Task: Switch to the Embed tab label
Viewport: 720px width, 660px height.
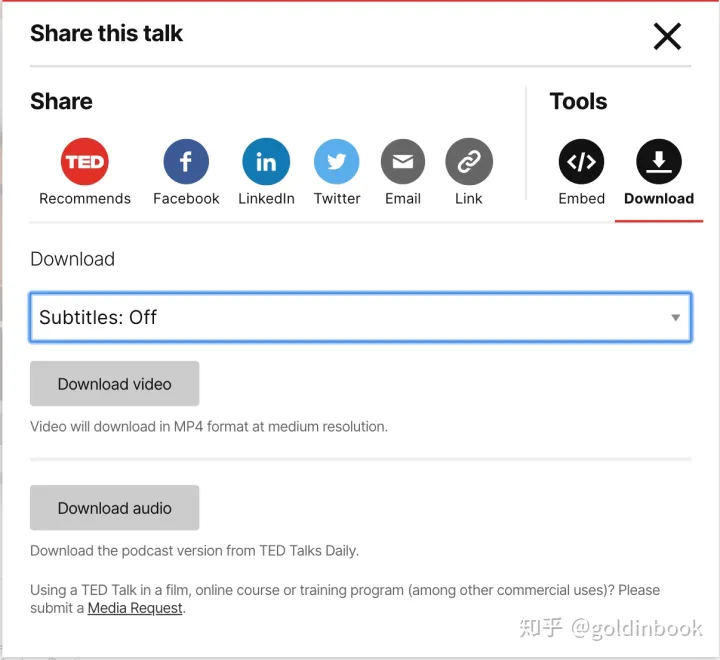Action: click(581, 198)
